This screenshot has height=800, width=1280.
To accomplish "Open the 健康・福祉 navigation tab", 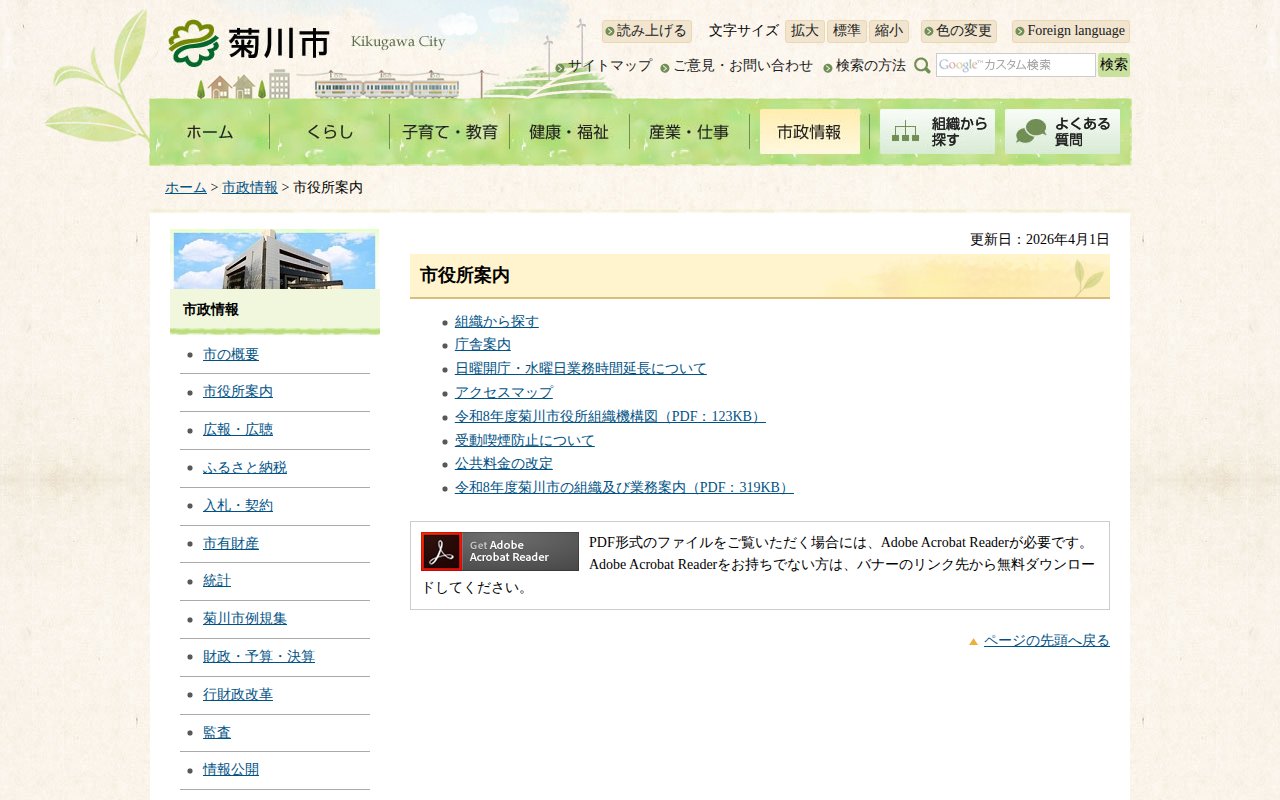I will [569, 132].
